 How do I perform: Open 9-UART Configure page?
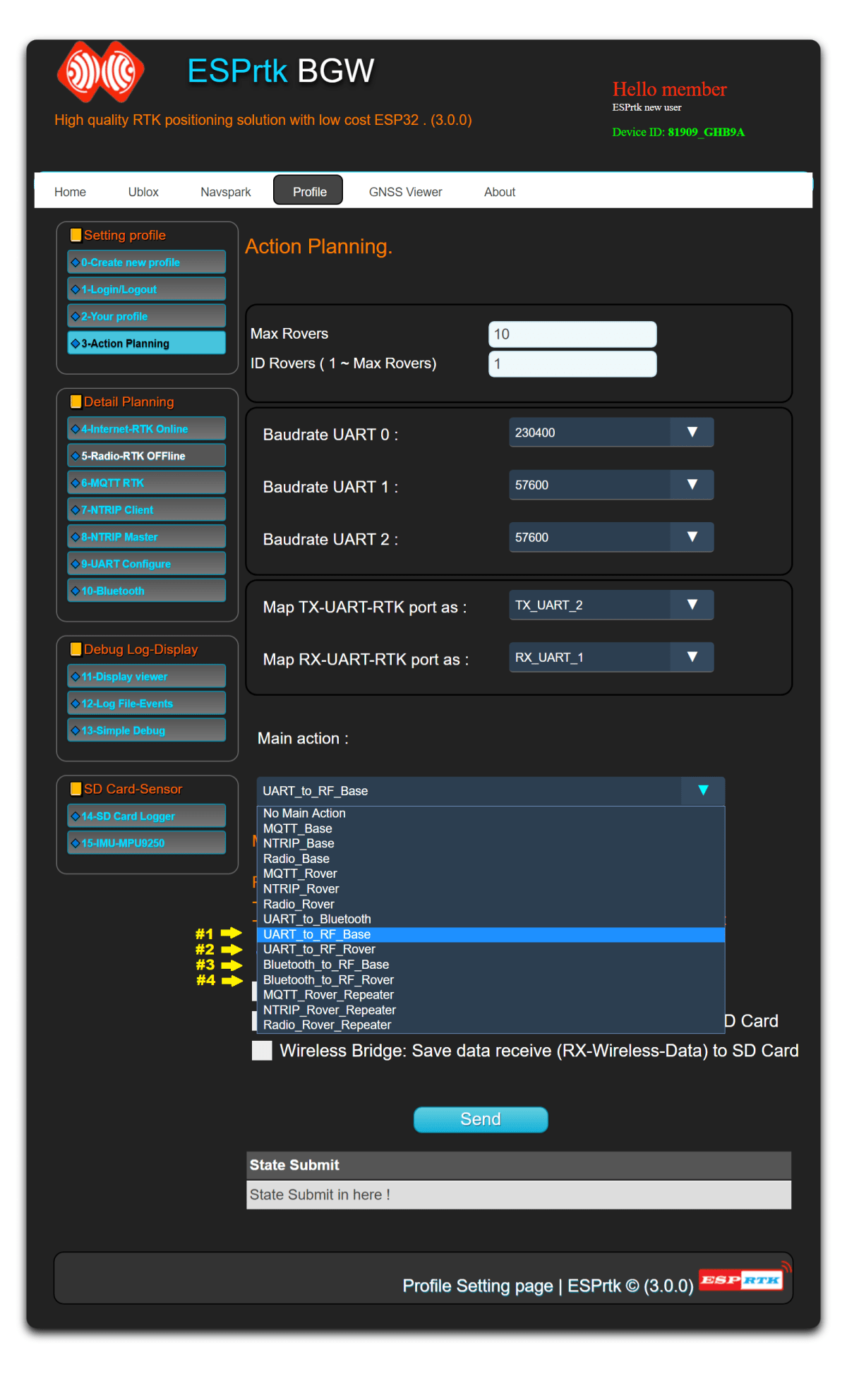pos(147,564)
